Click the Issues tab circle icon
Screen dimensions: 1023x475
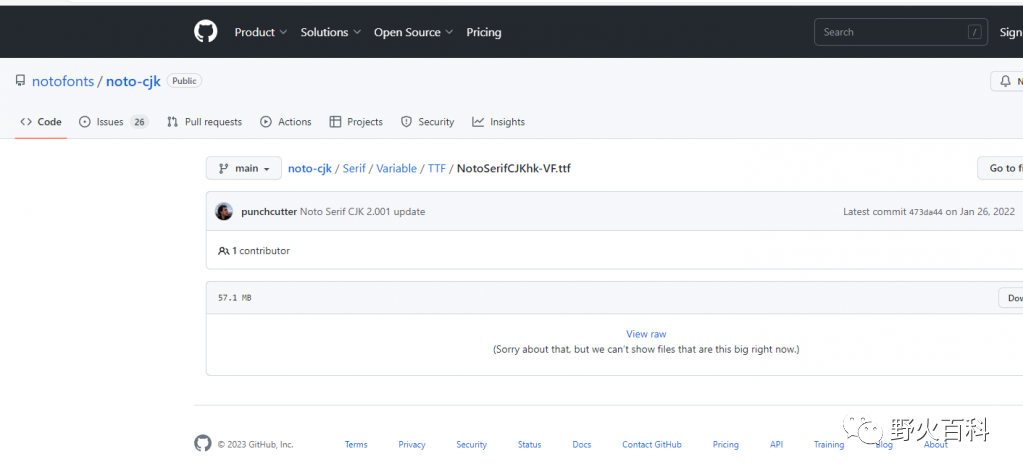[85, 122]
